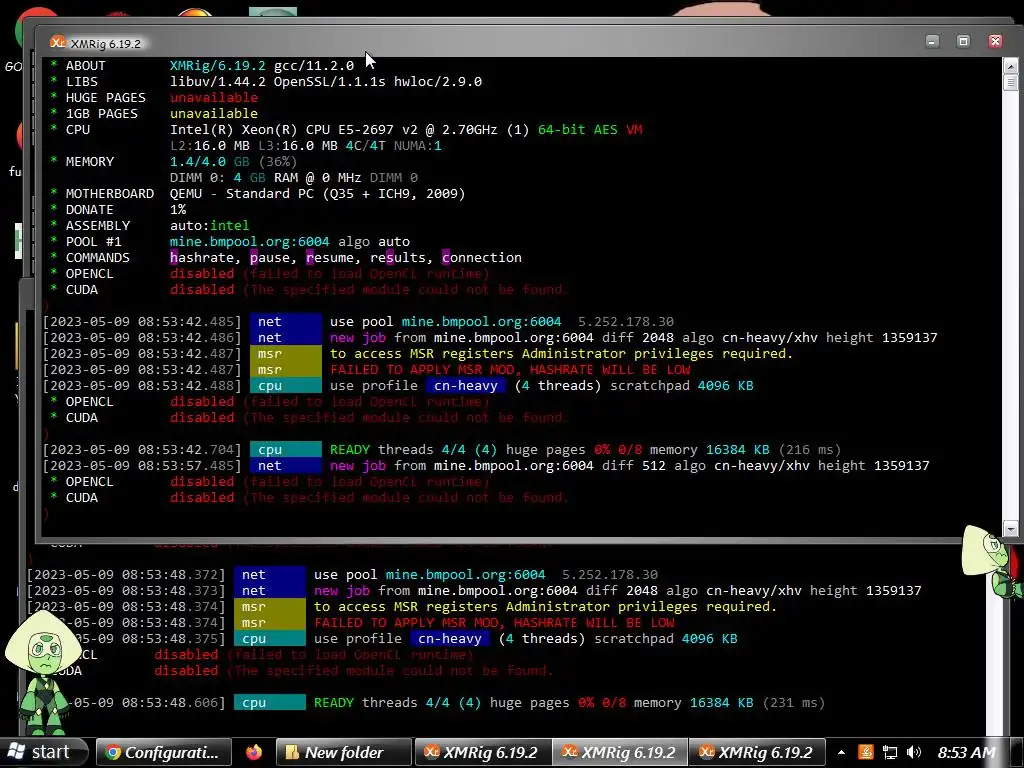Click the pause command in COMMANDS row
The width and height of the screenshot is (1024, 768).
click(270, 257)
